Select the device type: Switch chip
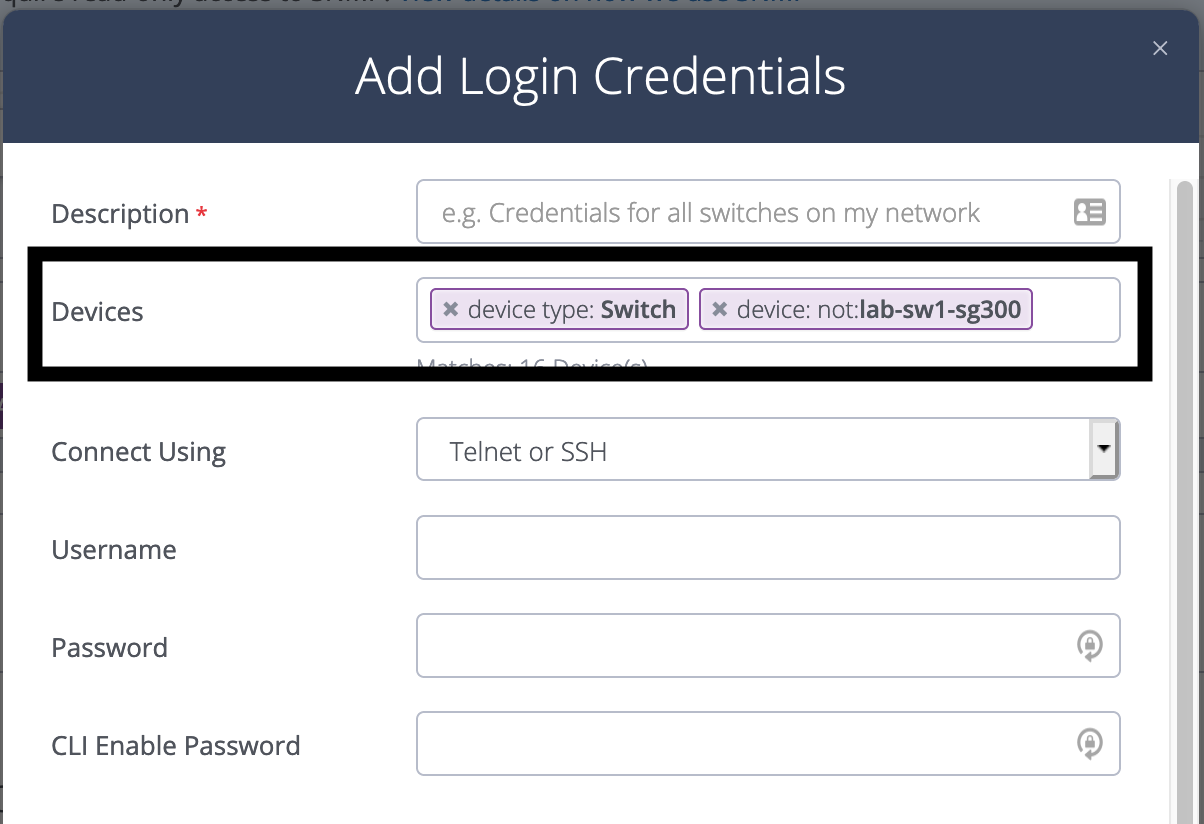 pyautogui.click(x=560, y=310)
